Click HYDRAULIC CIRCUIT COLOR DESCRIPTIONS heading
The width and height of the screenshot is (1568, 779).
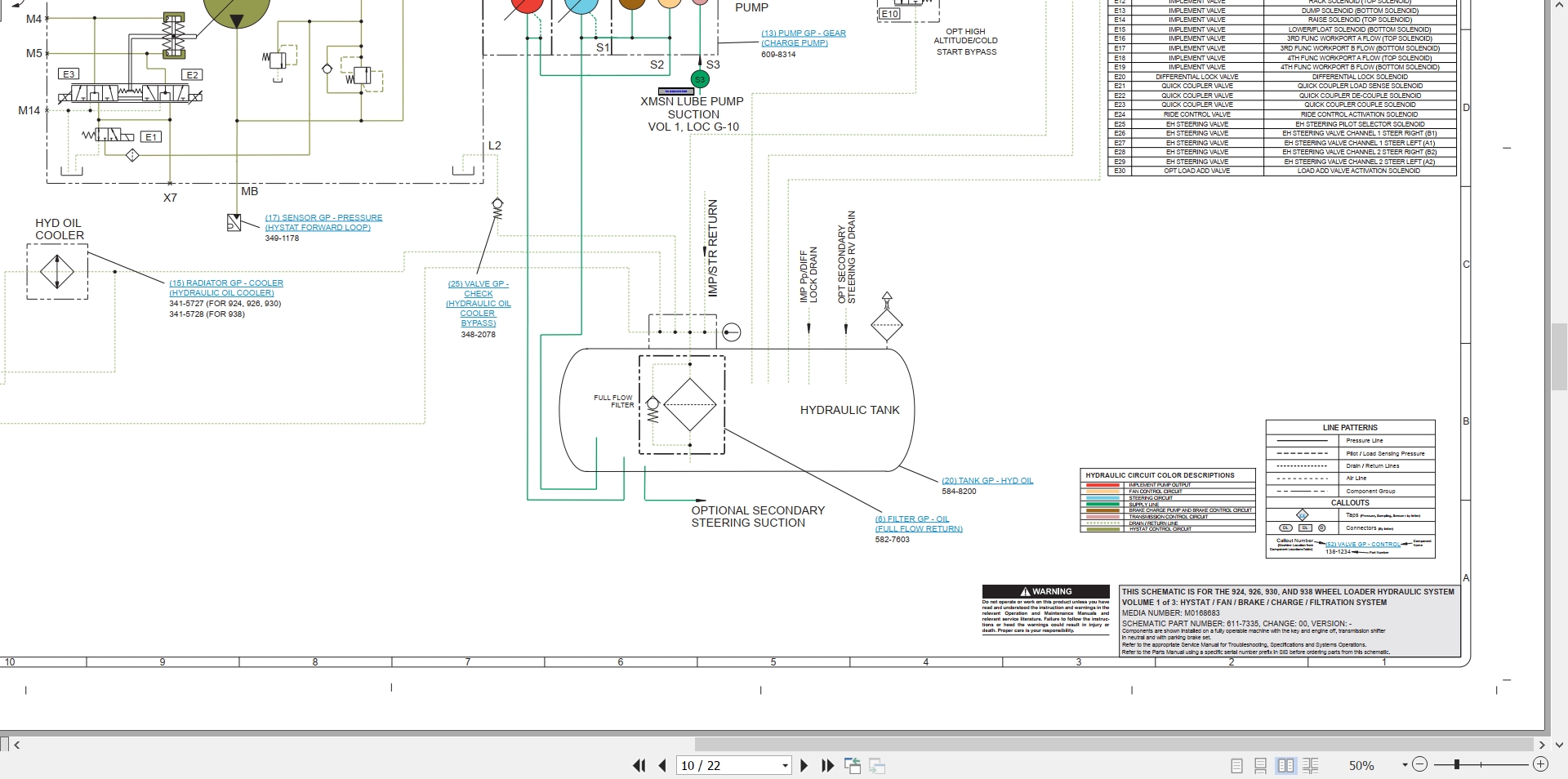[x=1160, y=474]
